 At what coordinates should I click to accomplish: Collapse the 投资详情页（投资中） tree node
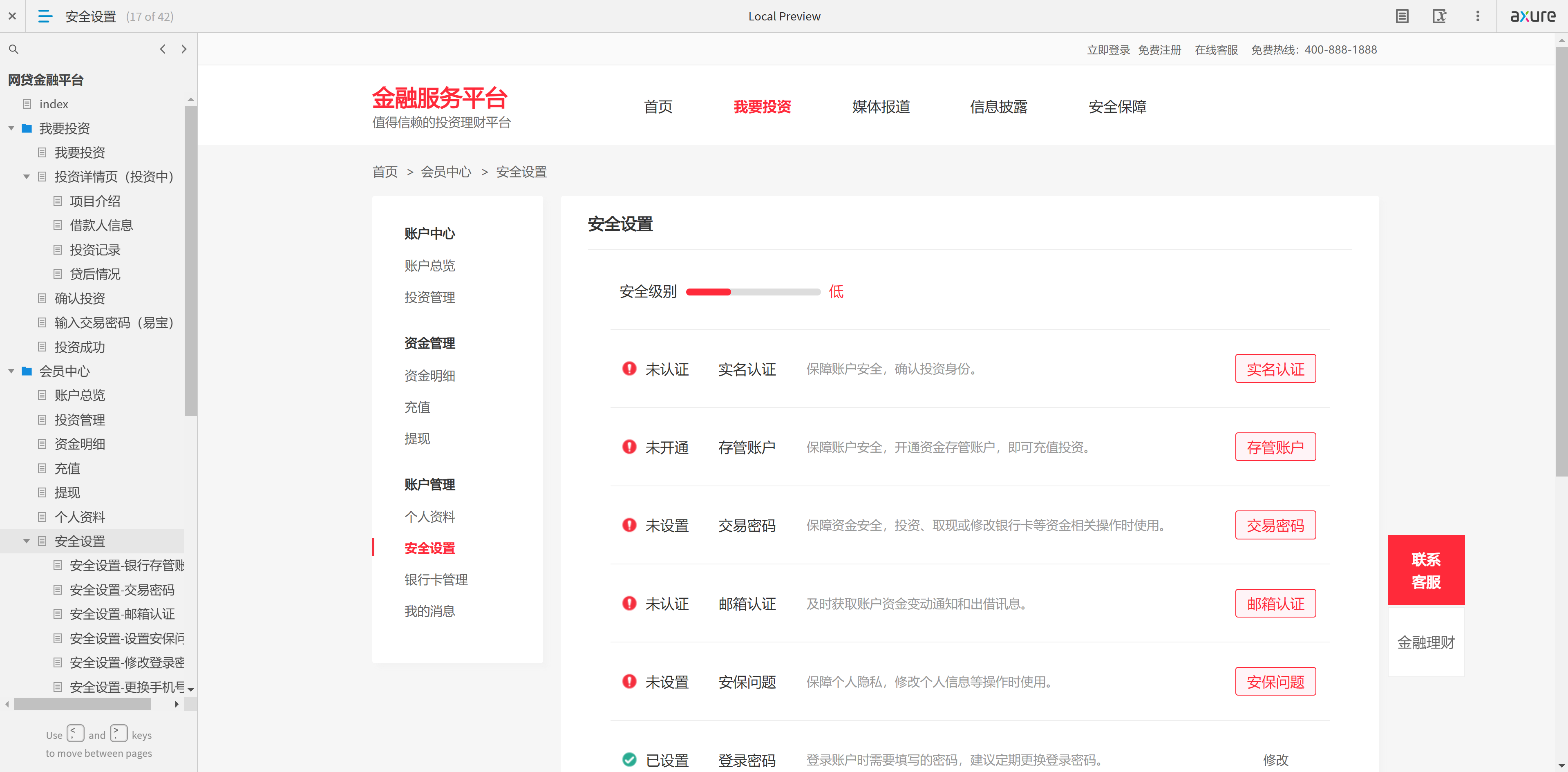[x=26, y=177]
